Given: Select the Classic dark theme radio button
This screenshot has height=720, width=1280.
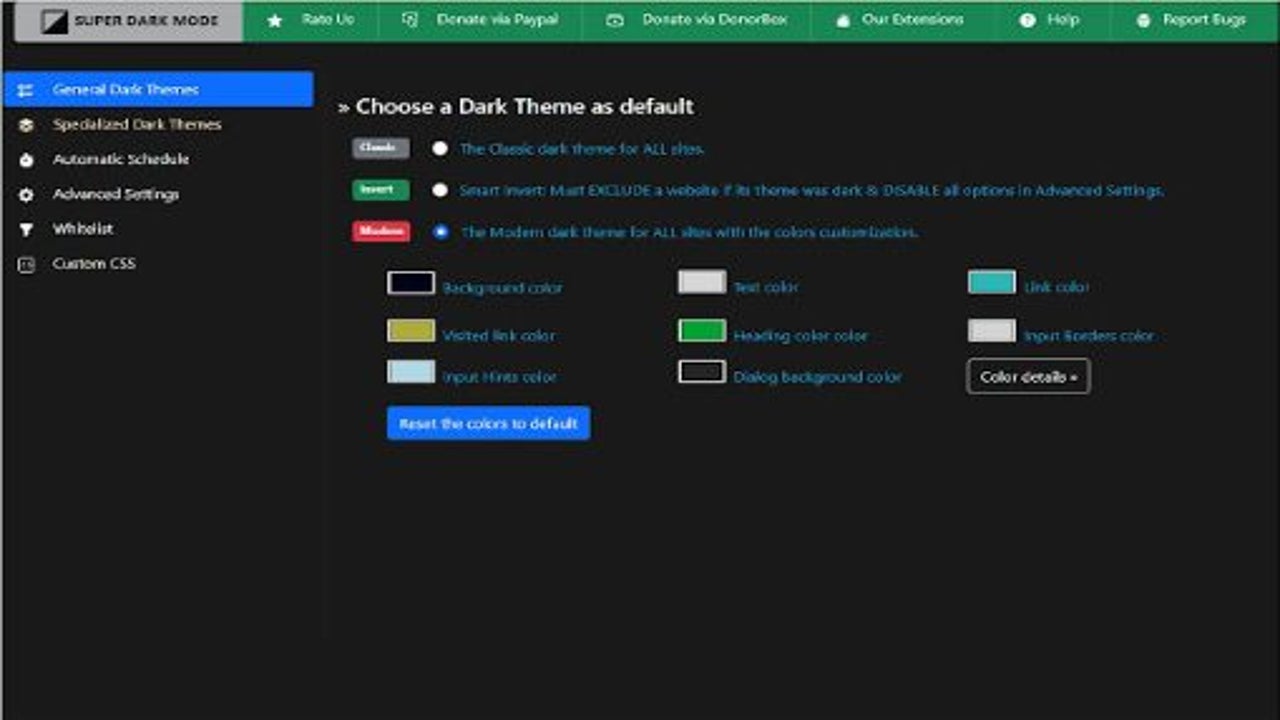Looking at the screenshot, I should [x=440, y=148].
